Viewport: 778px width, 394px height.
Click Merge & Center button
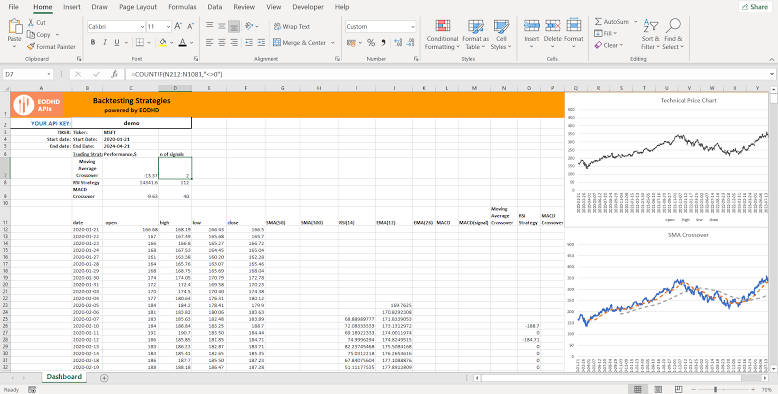300,43
